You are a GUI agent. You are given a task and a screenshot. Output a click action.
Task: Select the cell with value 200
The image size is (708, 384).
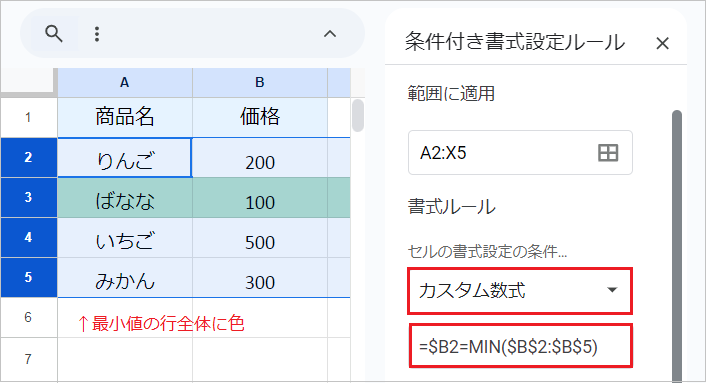260,158
